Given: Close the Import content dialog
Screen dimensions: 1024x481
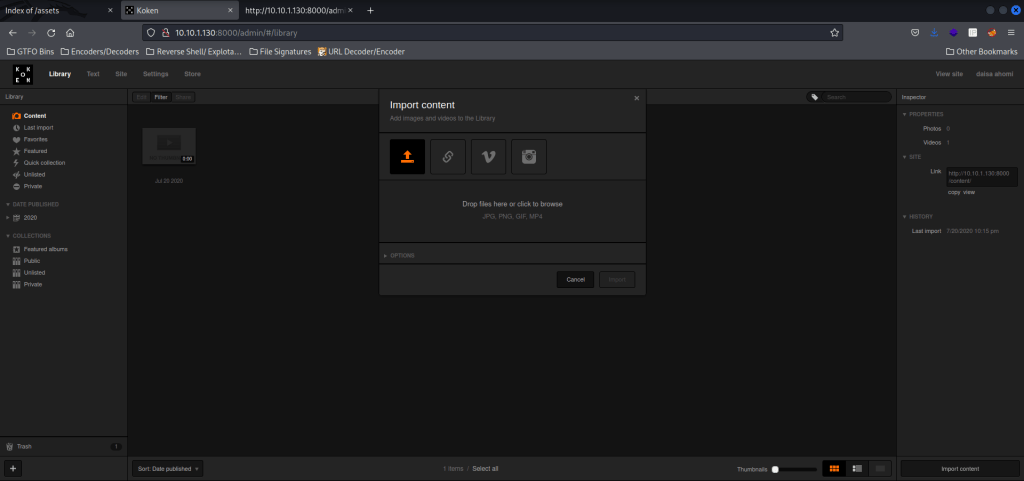Looking at the screenshot, I should pyautogui.click(x=637, y=98).
